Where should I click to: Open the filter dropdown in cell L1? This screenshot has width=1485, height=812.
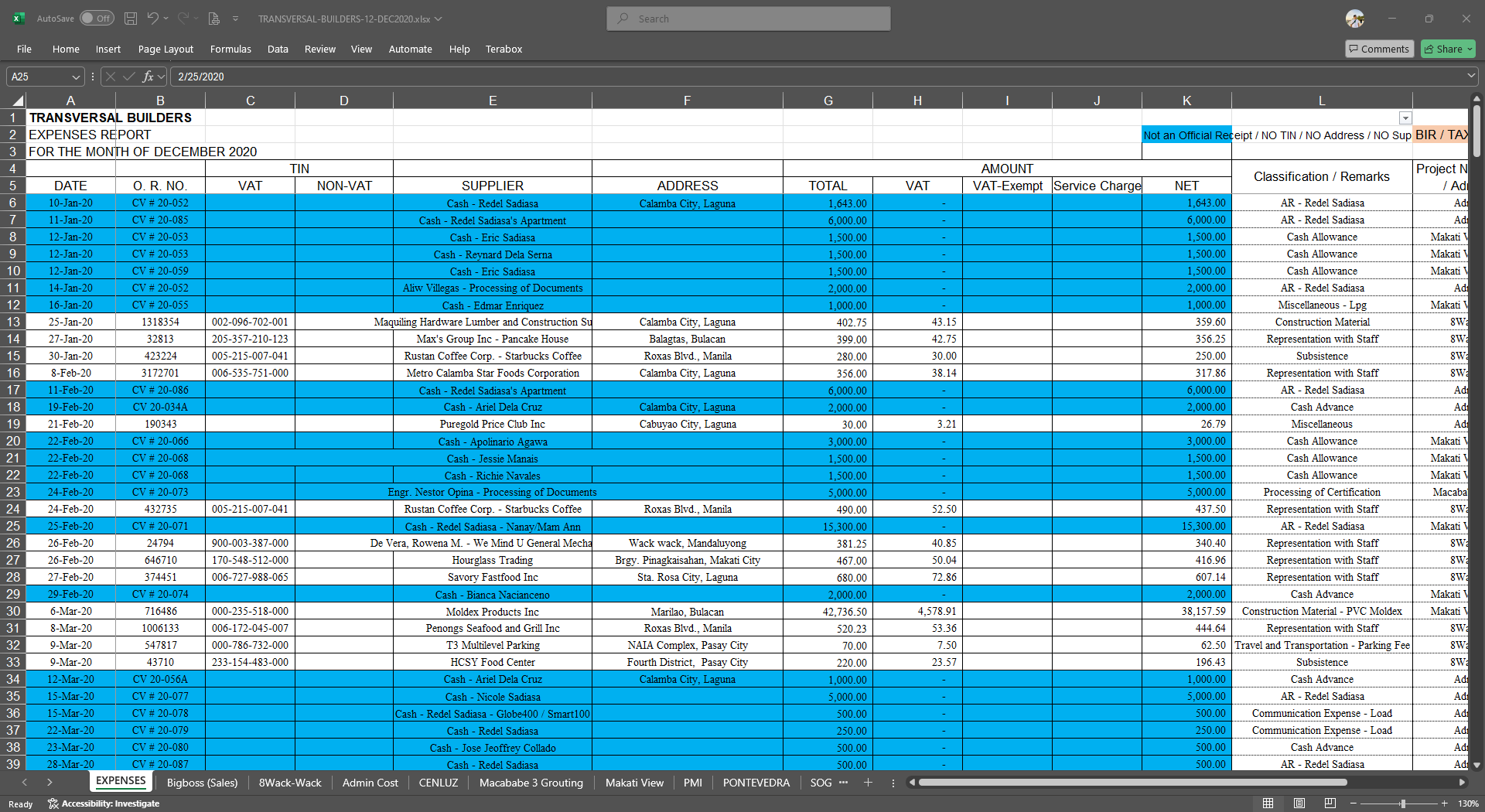click(1405, 118)
